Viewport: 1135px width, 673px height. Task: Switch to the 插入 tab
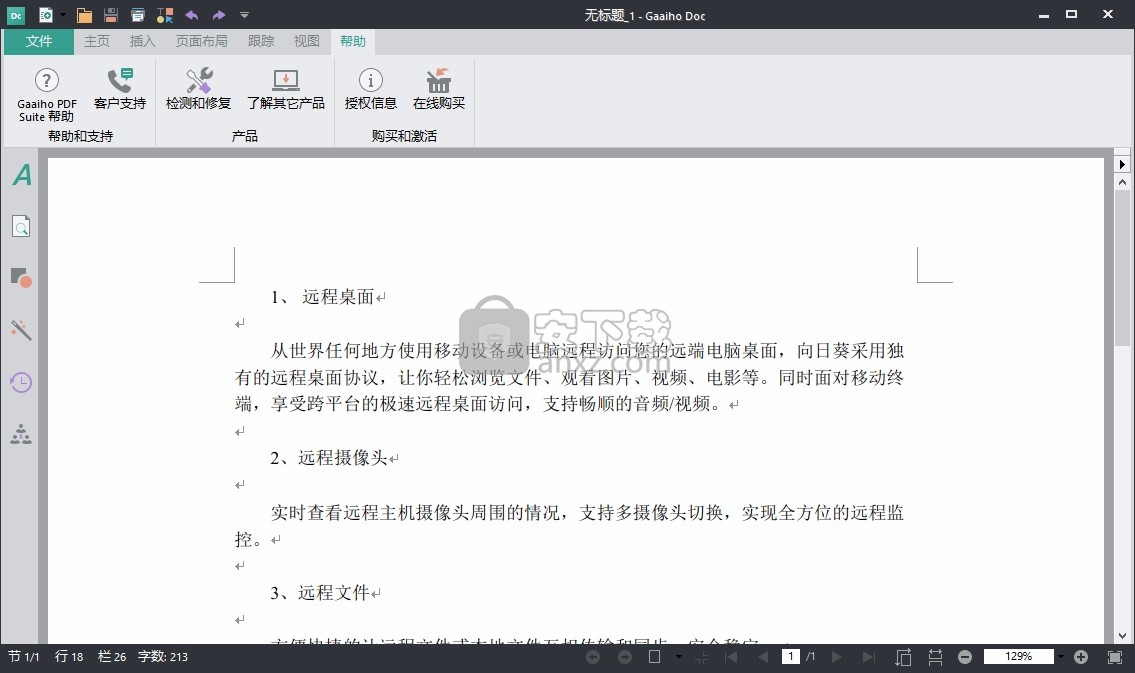pyautogui.click(x=143, y=41)
